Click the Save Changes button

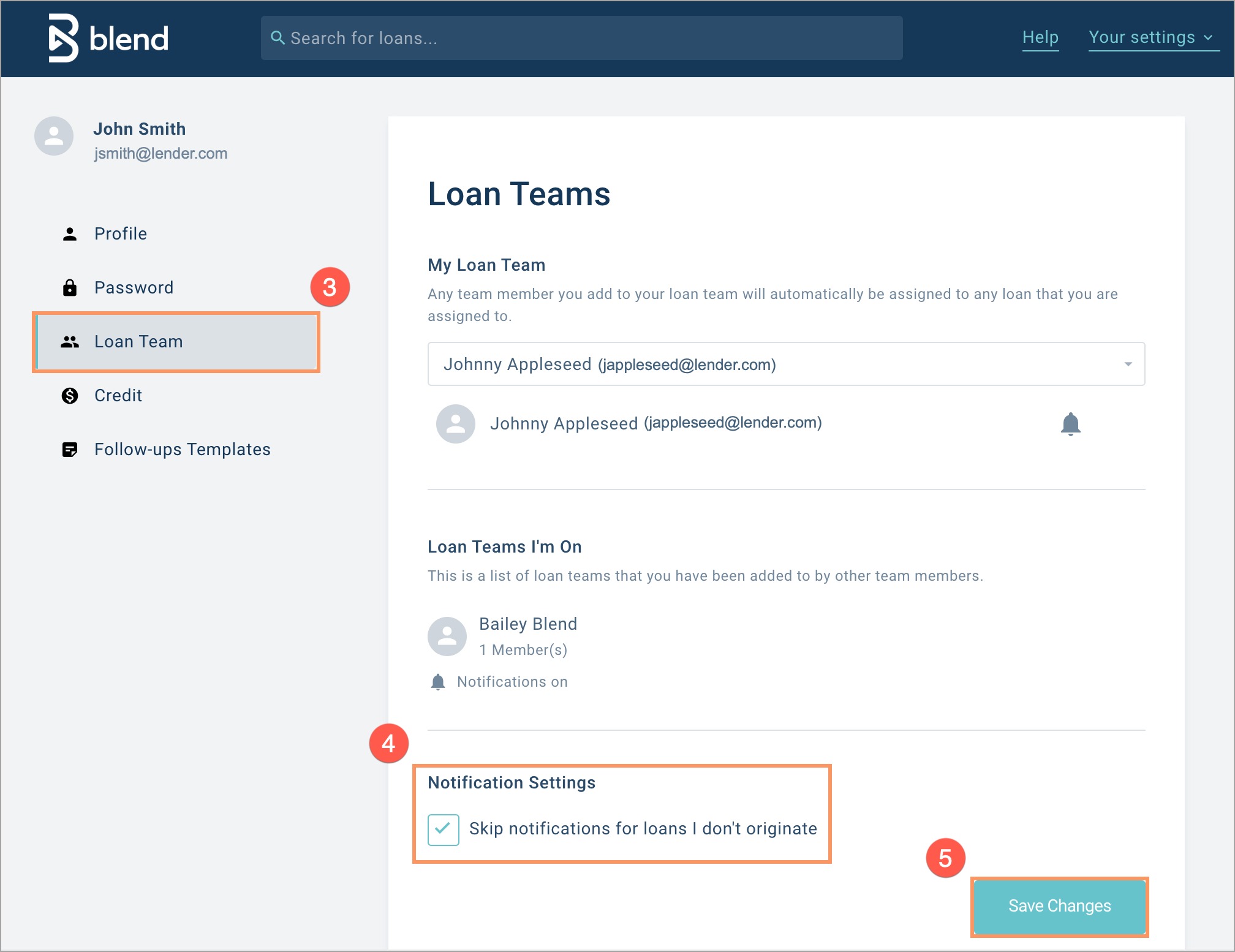pyautogui.click(x=1059, y=906)
